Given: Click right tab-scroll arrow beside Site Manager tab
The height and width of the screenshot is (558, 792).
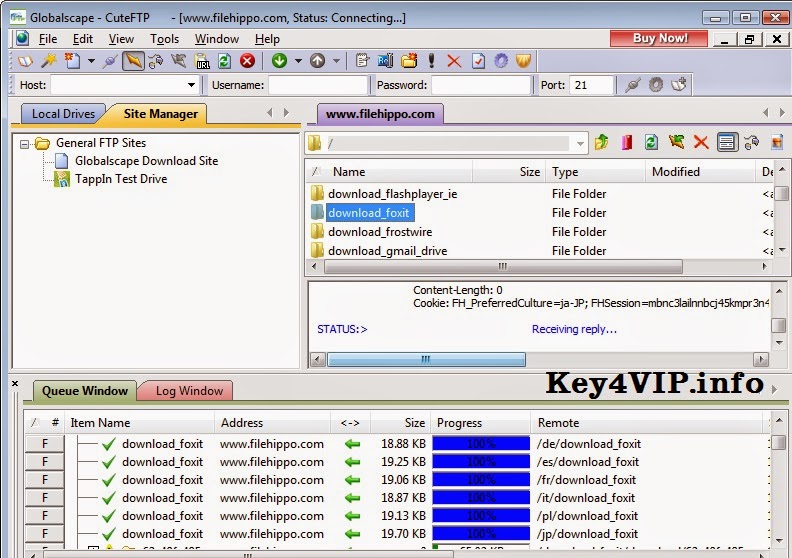Looking at the screenshot, I should point(286,113).
